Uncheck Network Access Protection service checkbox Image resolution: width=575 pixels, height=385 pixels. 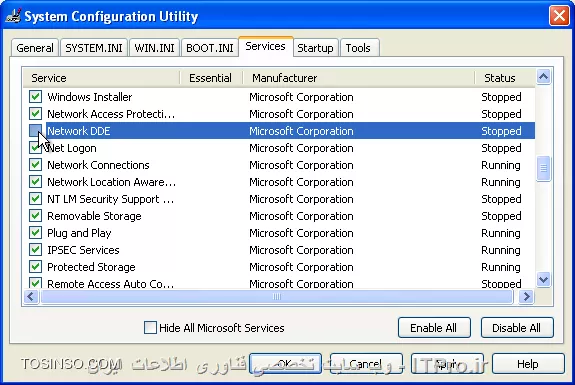click(x=36, y=114)
